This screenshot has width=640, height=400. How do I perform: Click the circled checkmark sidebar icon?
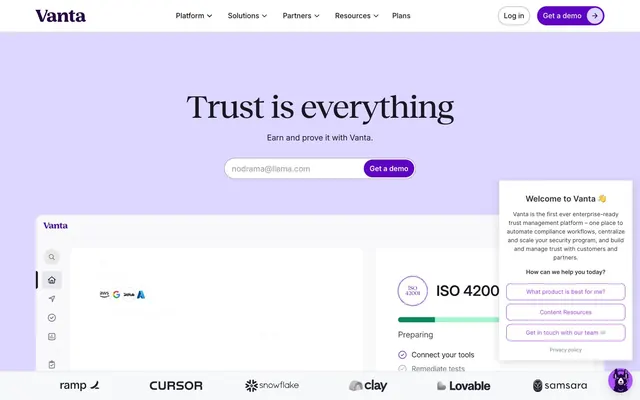52,318
